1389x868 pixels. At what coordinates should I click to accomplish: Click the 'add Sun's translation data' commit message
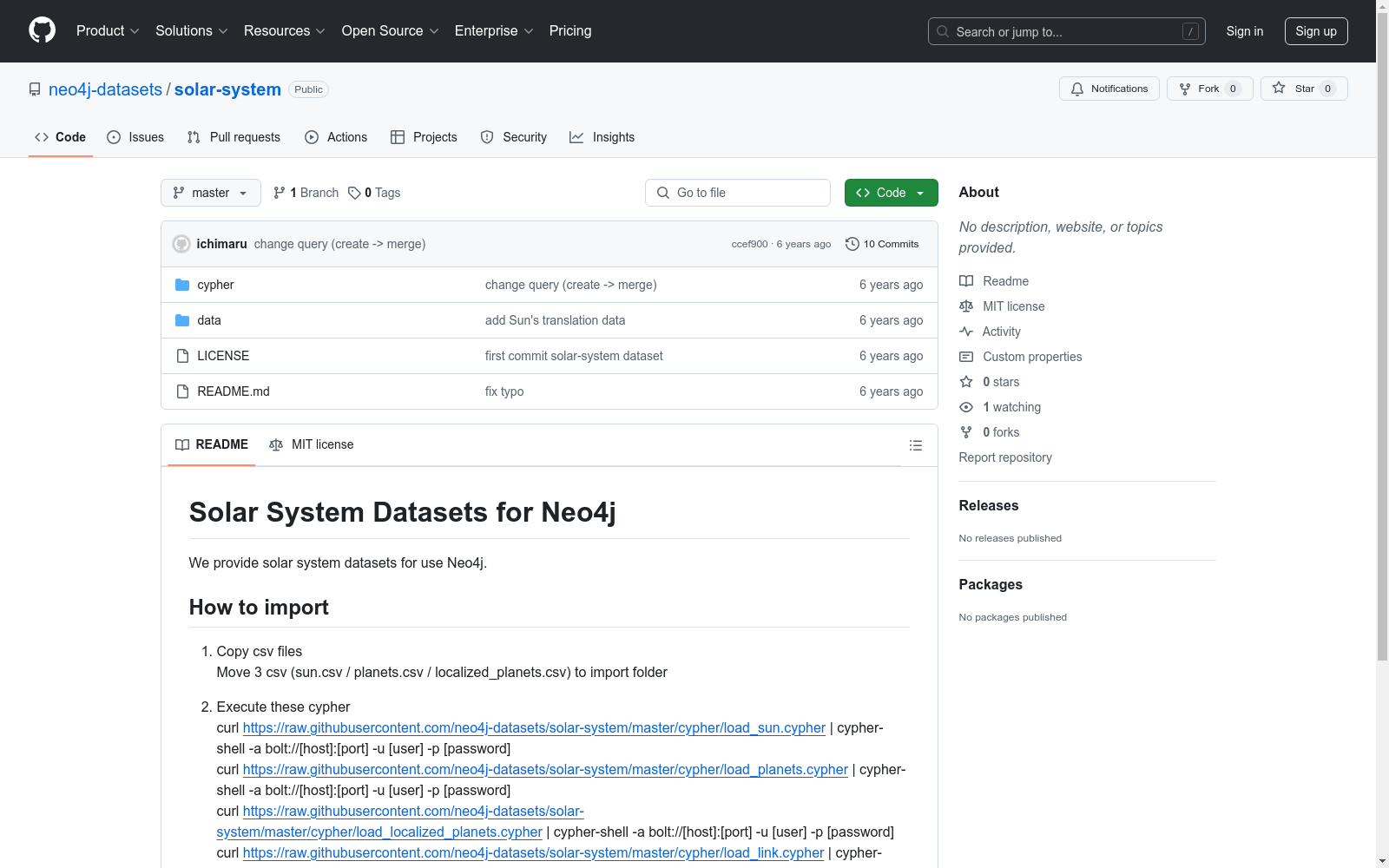[555, 320]
